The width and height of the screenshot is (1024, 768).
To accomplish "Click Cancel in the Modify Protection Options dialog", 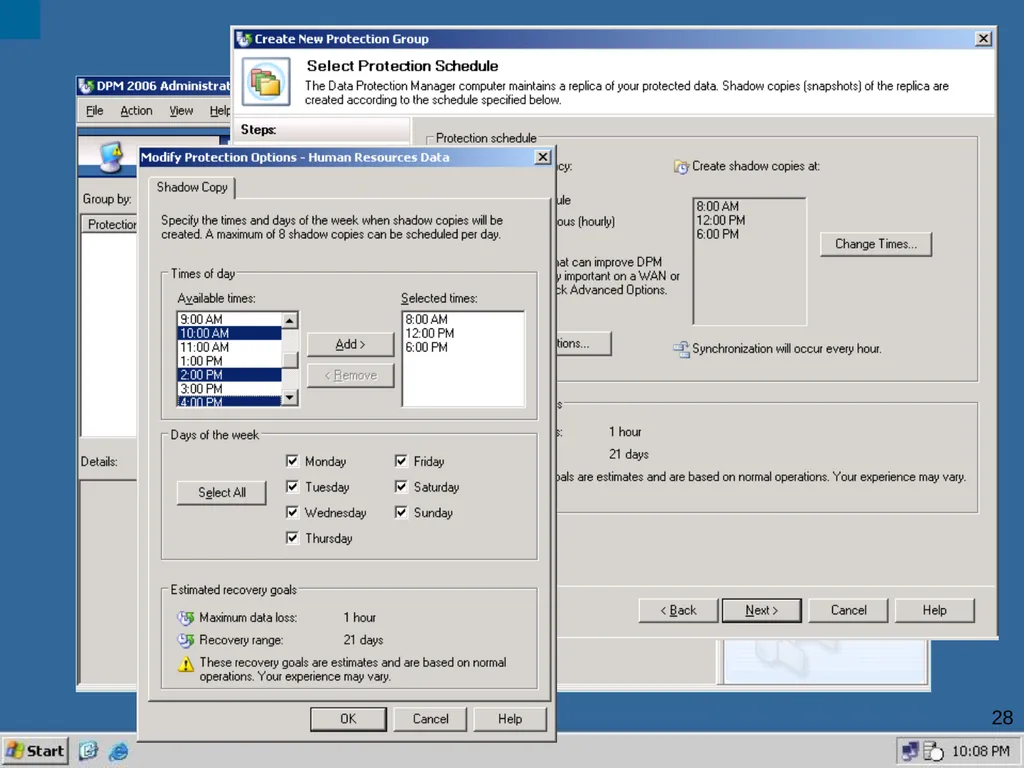I will (430, 719).
